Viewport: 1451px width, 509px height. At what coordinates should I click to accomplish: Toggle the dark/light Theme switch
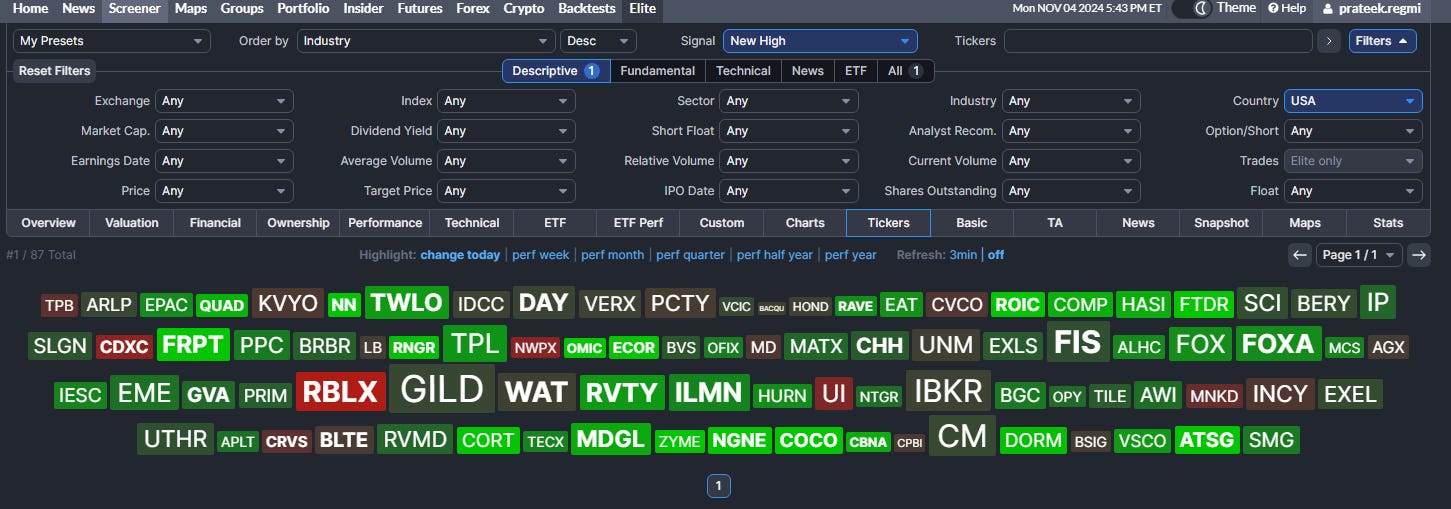[1191, 8]
